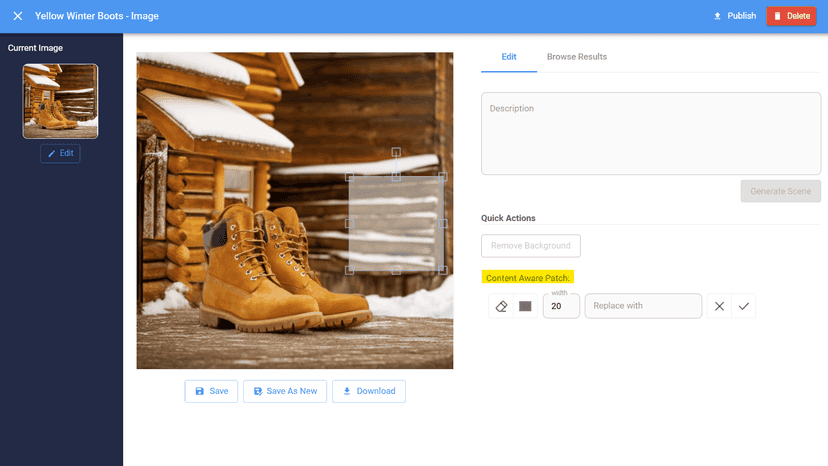The image size is (828, 466).
Task: Click the selection box rotation handle
Action: tap(396, 152)
